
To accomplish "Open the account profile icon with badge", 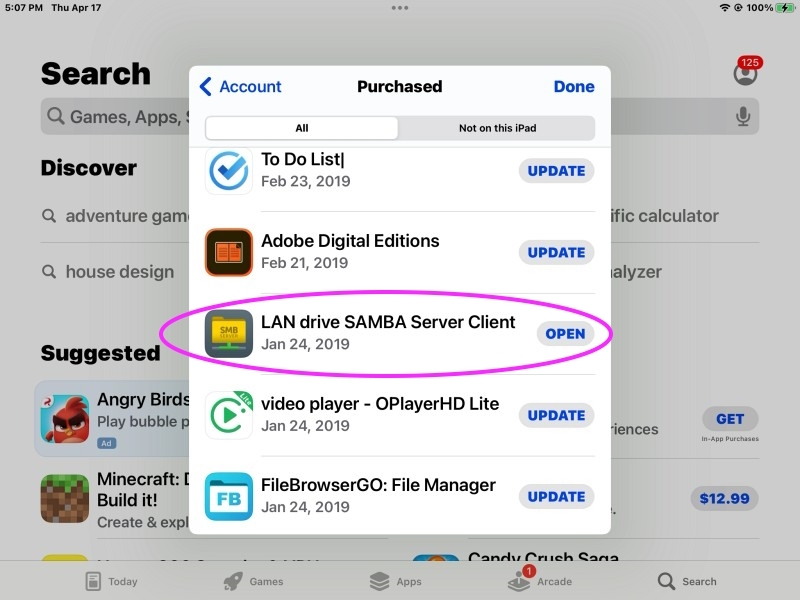I will (x=746, y=72).
